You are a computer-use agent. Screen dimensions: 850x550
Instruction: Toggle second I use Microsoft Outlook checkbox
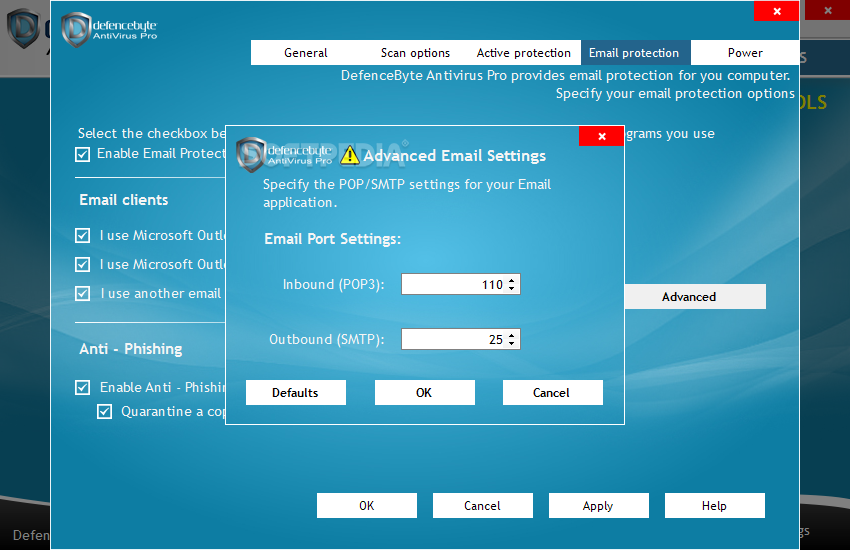[x=82, y=264]
